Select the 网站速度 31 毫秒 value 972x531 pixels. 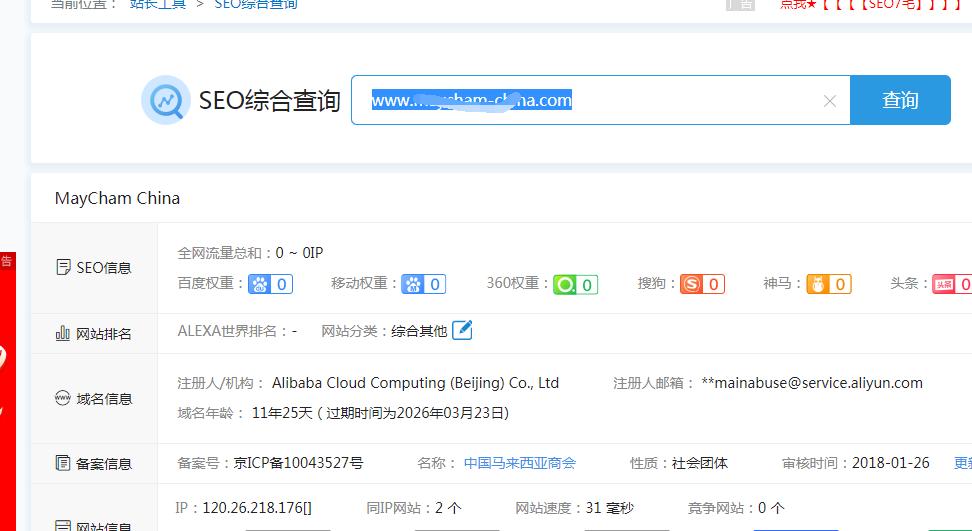click(609, 508)
